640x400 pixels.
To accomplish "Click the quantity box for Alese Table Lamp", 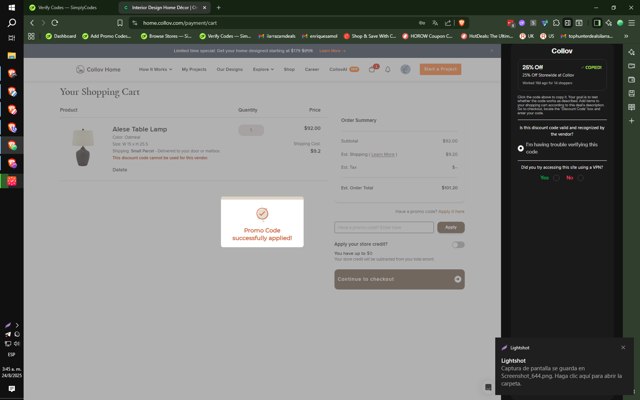I will pyautogui.click(x=251, y=130).
